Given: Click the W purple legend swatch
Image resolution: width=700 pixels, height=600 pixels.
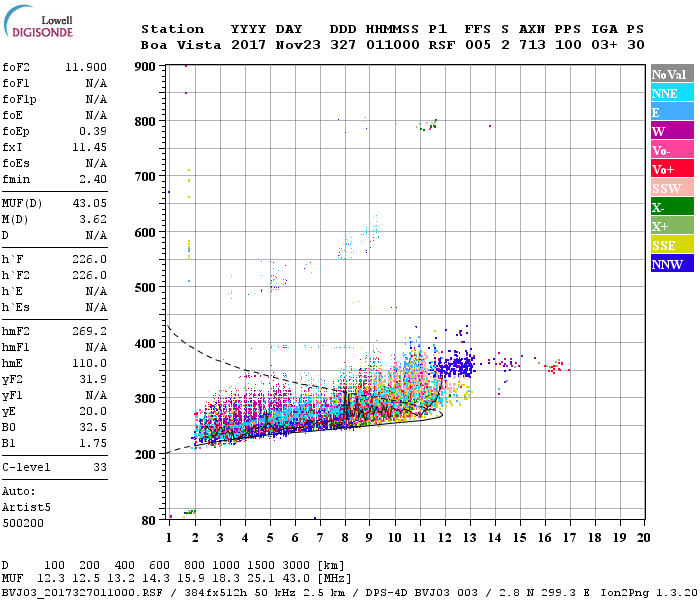Looking at the screenshot, I should [x=672, y=130].
